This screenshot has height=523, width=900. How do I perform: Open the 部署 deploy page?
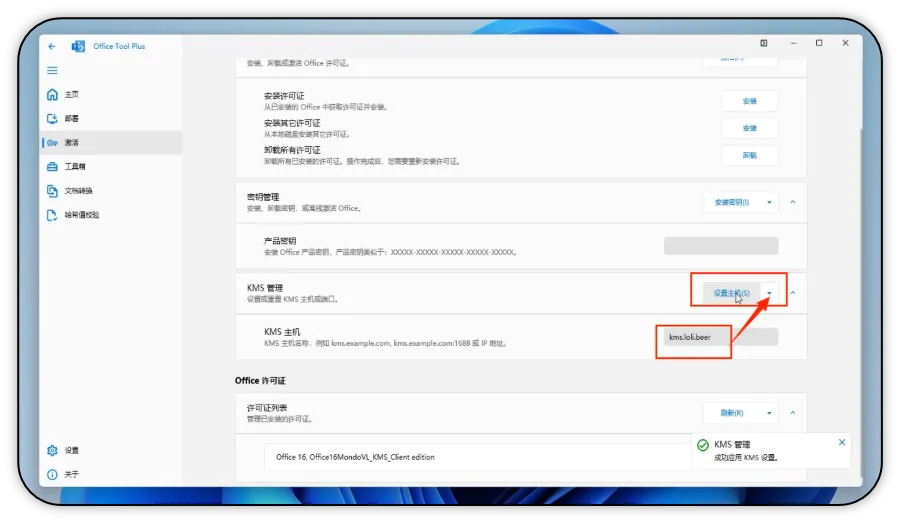tap(111, 118)
